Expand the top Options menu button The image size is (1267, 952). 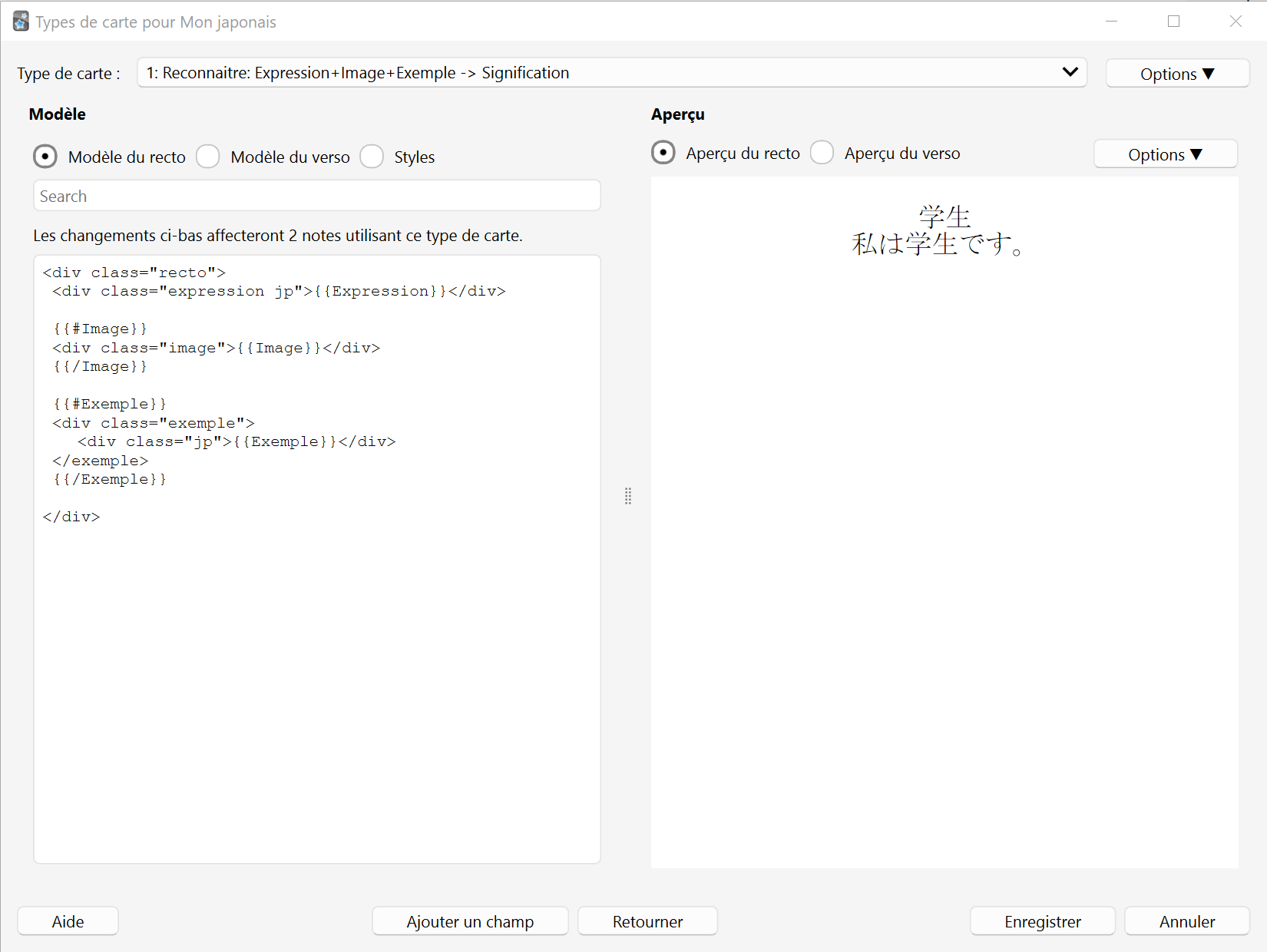[x=1177, y=74]
